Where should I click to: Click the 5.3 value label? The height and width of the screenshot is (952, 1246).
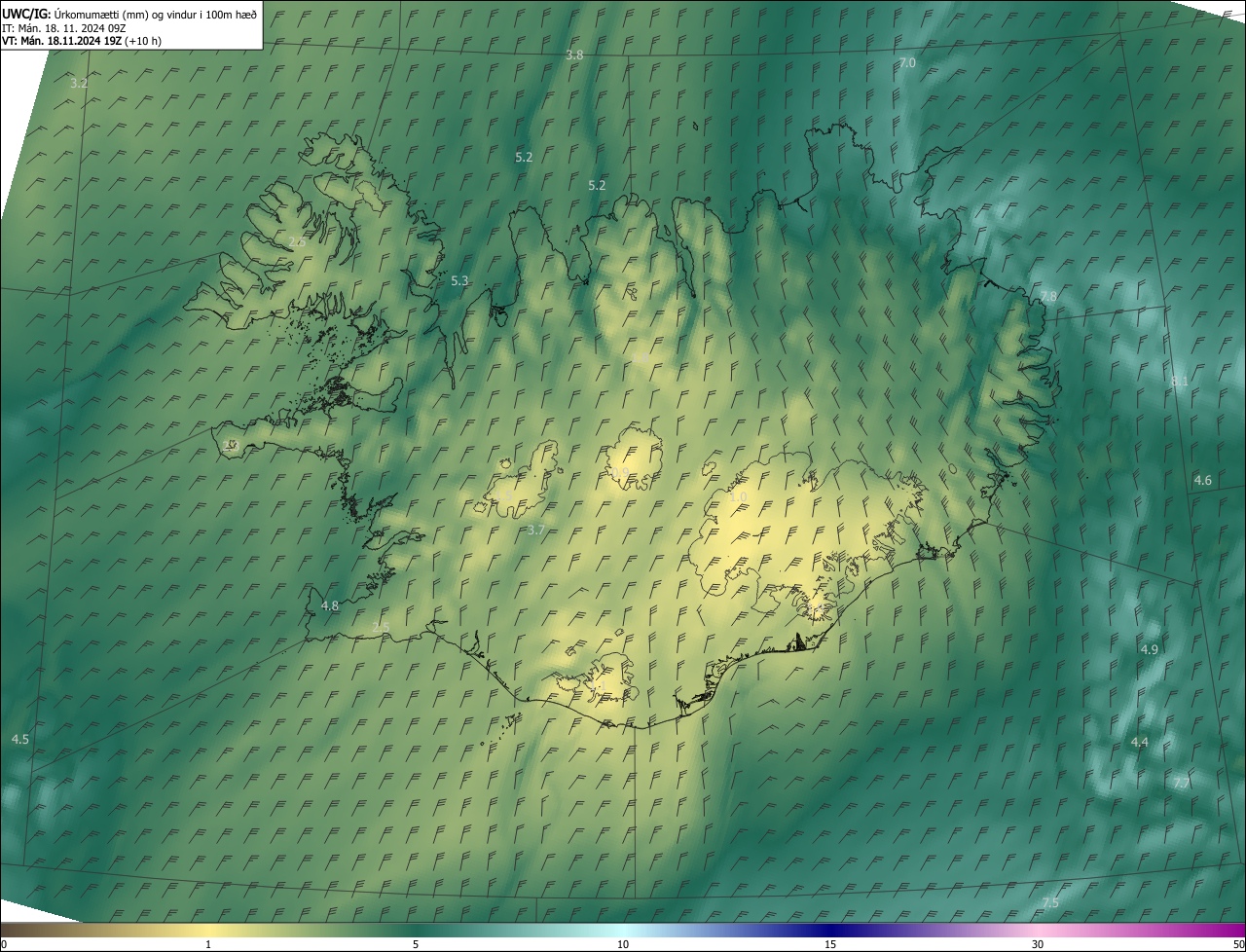459,281
